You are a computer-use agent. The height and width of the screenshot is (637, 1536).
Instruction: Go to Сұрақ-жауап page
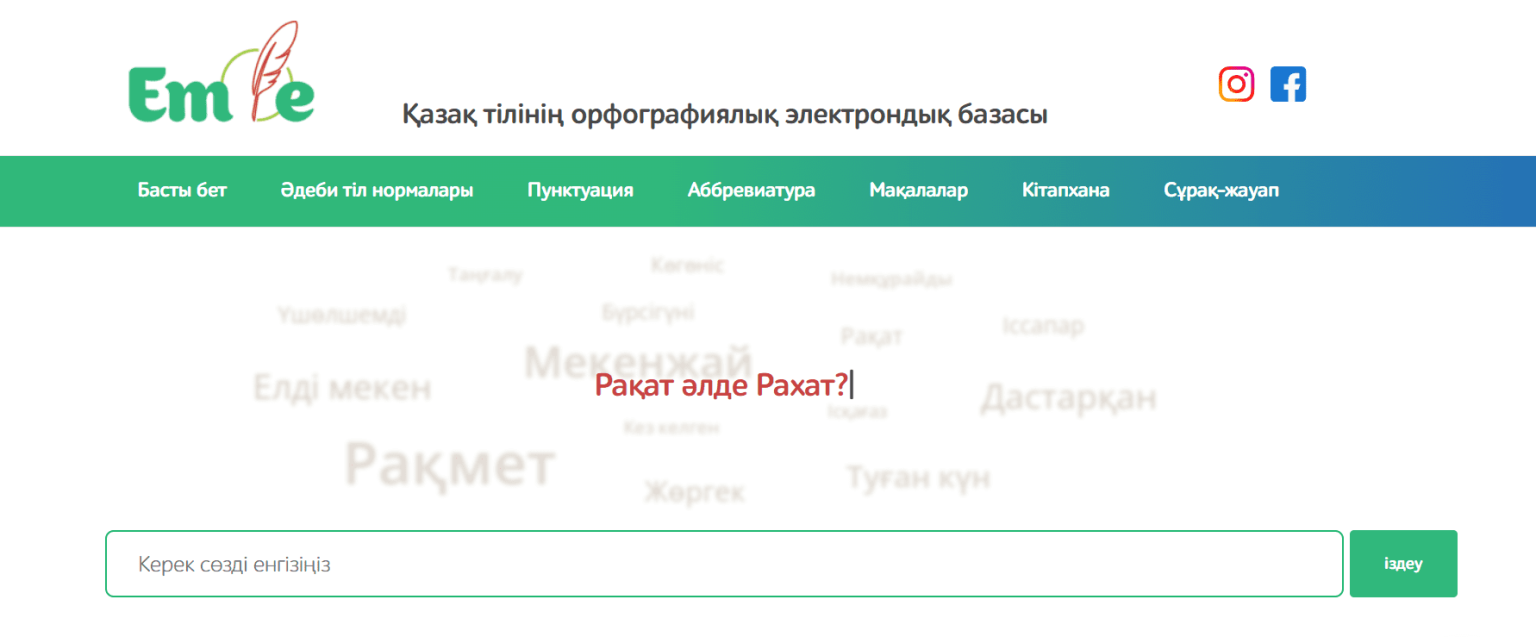(1221, 190)
